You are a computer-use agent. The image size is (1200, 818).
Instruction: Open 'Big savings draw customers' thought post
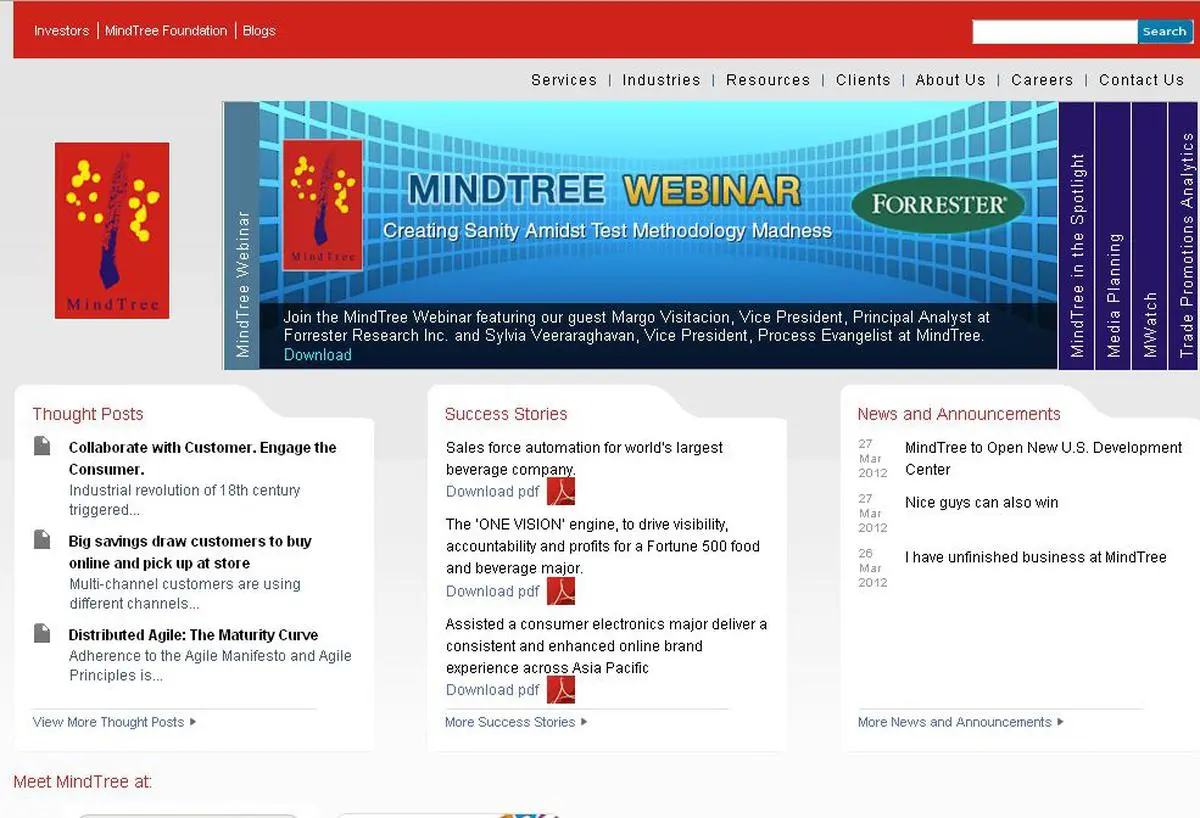tap(190, 552)
